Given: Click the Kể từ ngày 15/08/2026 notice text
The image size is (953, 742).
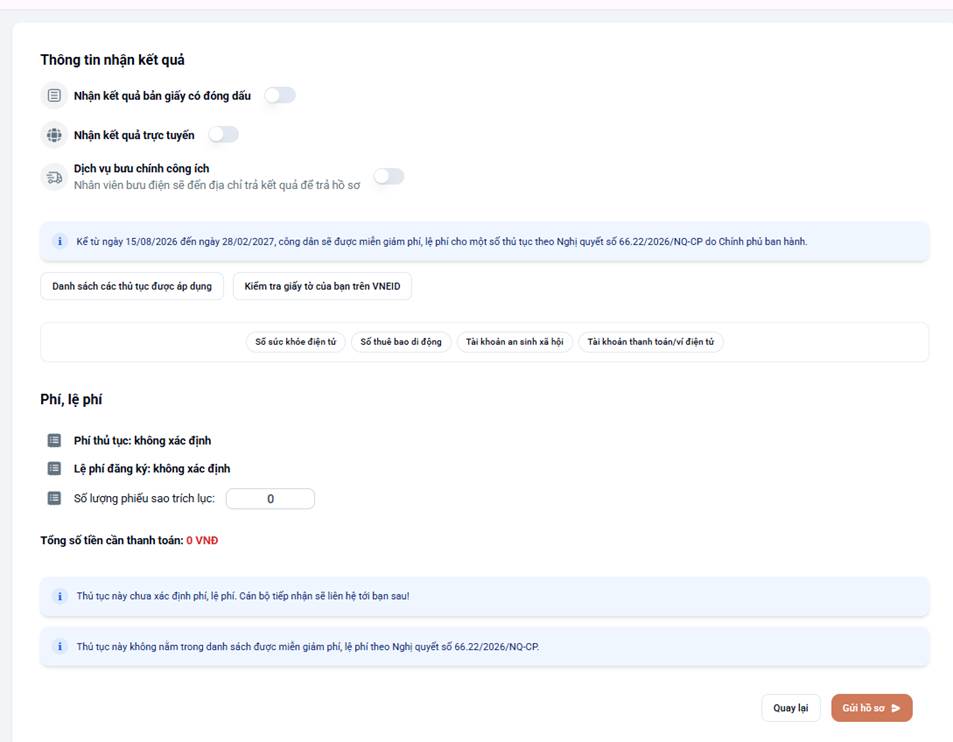Looking at the screenshot, I should 442,242.
